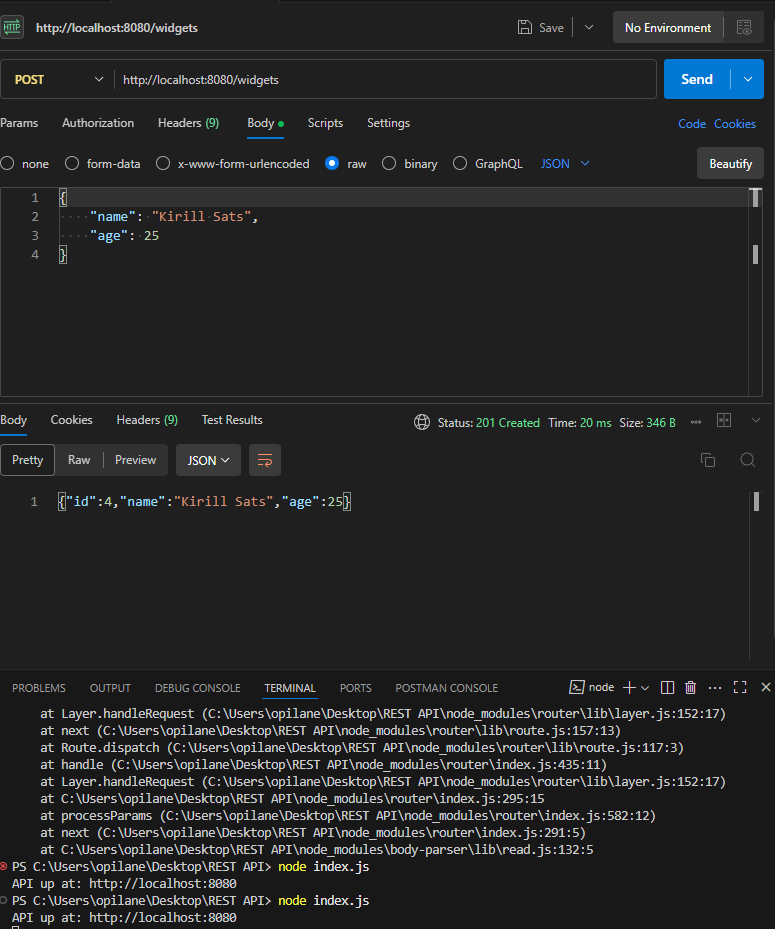Toggle response line wrap icon

click(265, 460)
